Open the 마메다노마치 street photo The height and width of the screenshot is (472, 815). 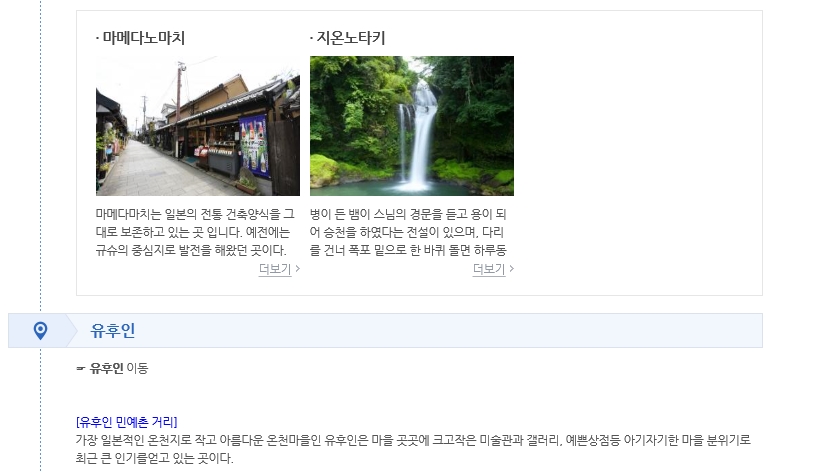click(198, 126)
